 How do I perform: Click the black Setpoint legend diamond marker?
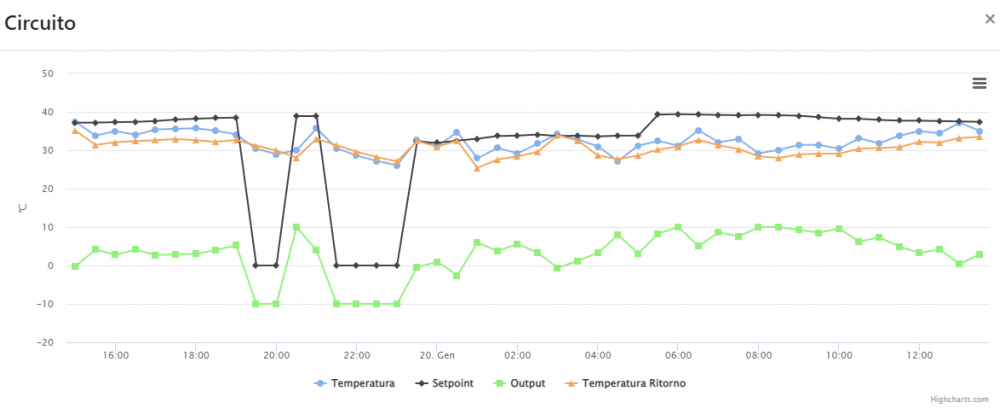pos(422,384)
